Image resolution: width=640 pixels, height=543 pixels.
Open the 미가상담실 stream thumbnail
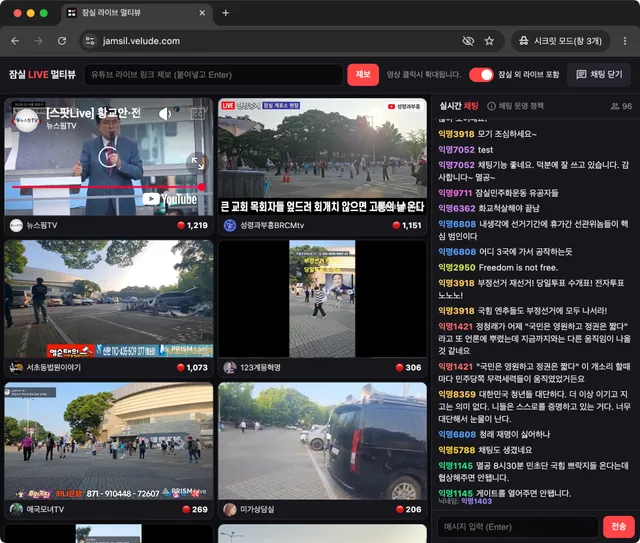click(322, 441)
